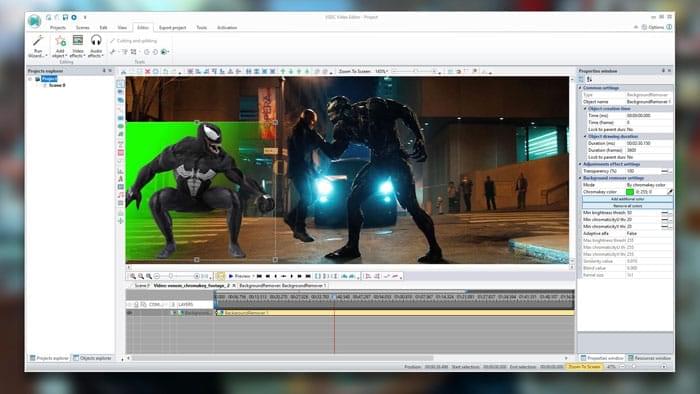Edit the Duration (ms) value field
700x394 pixels.
tap(649, 143)
